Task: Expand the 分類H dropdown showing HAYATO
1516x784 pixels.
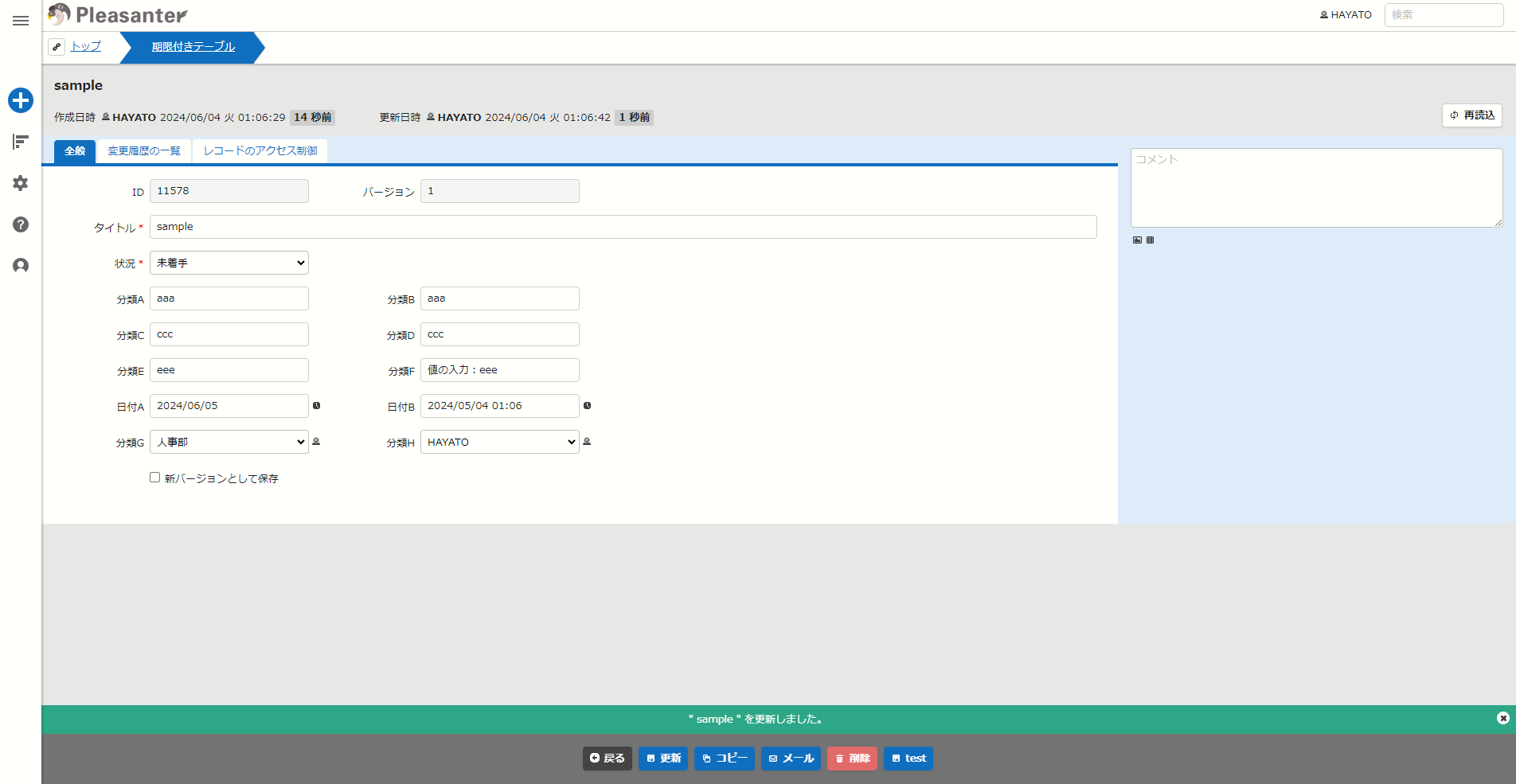Action: (500, 442)
